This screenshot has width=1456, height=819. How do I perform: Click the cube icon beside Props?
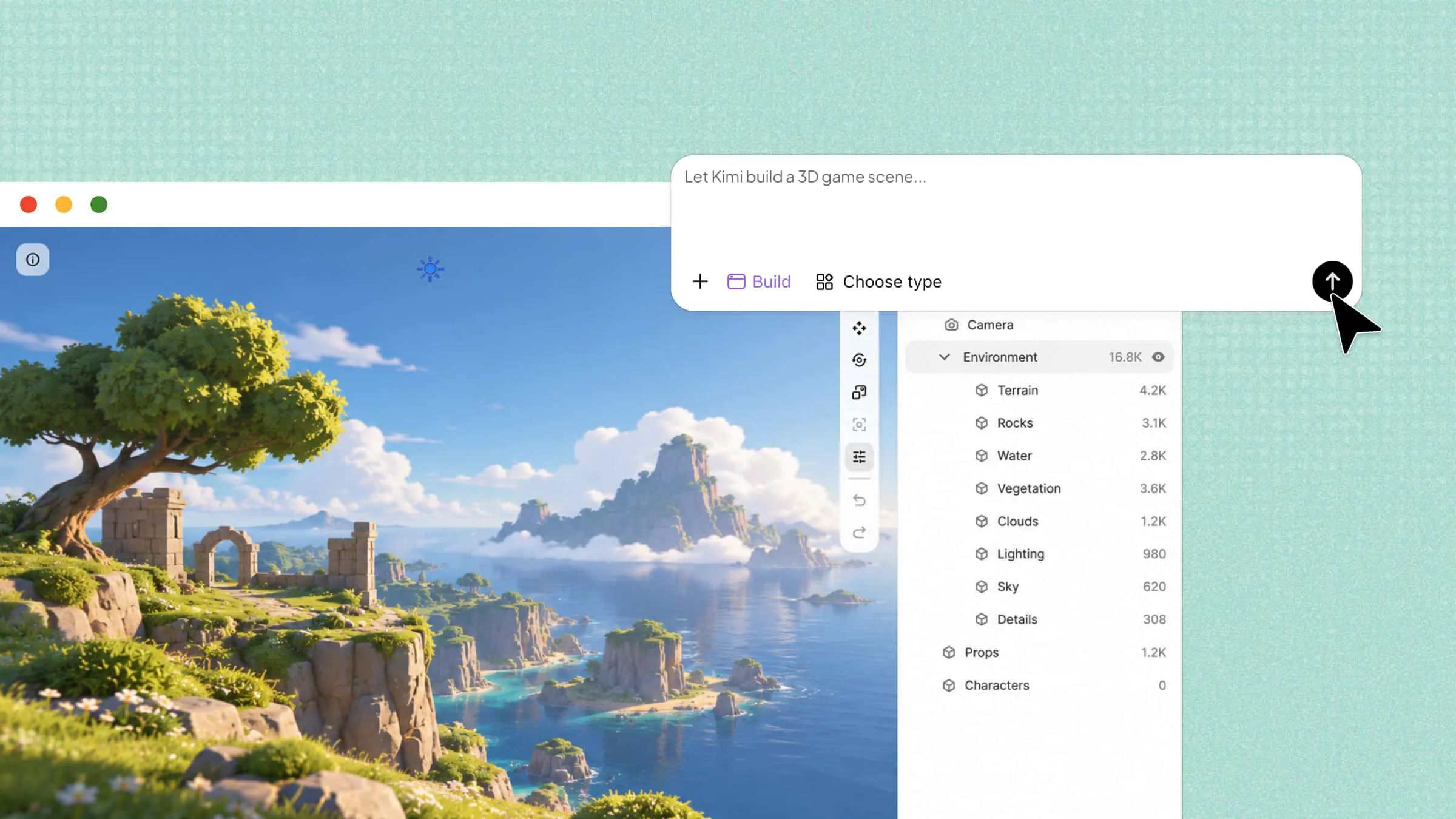click(949, 652)
